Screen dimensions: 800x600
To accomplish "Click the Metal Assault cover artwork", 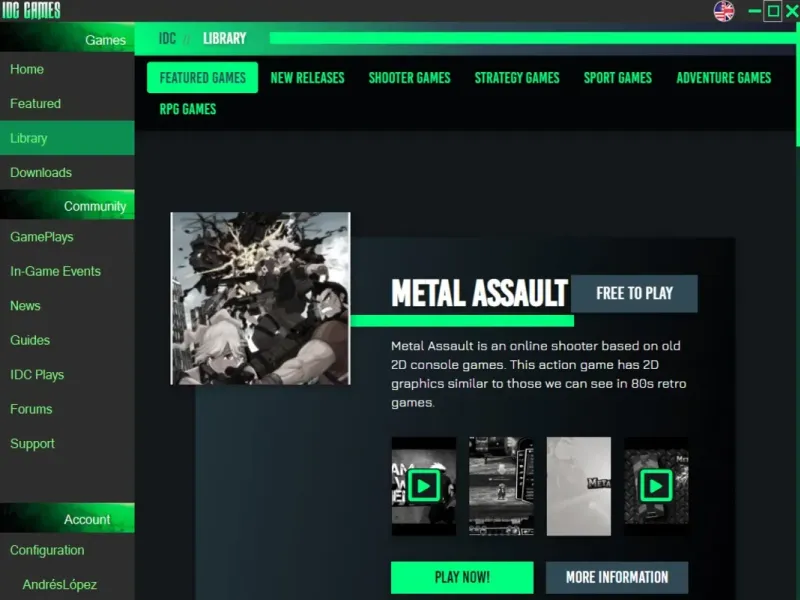I will click(x=260, y=298).
